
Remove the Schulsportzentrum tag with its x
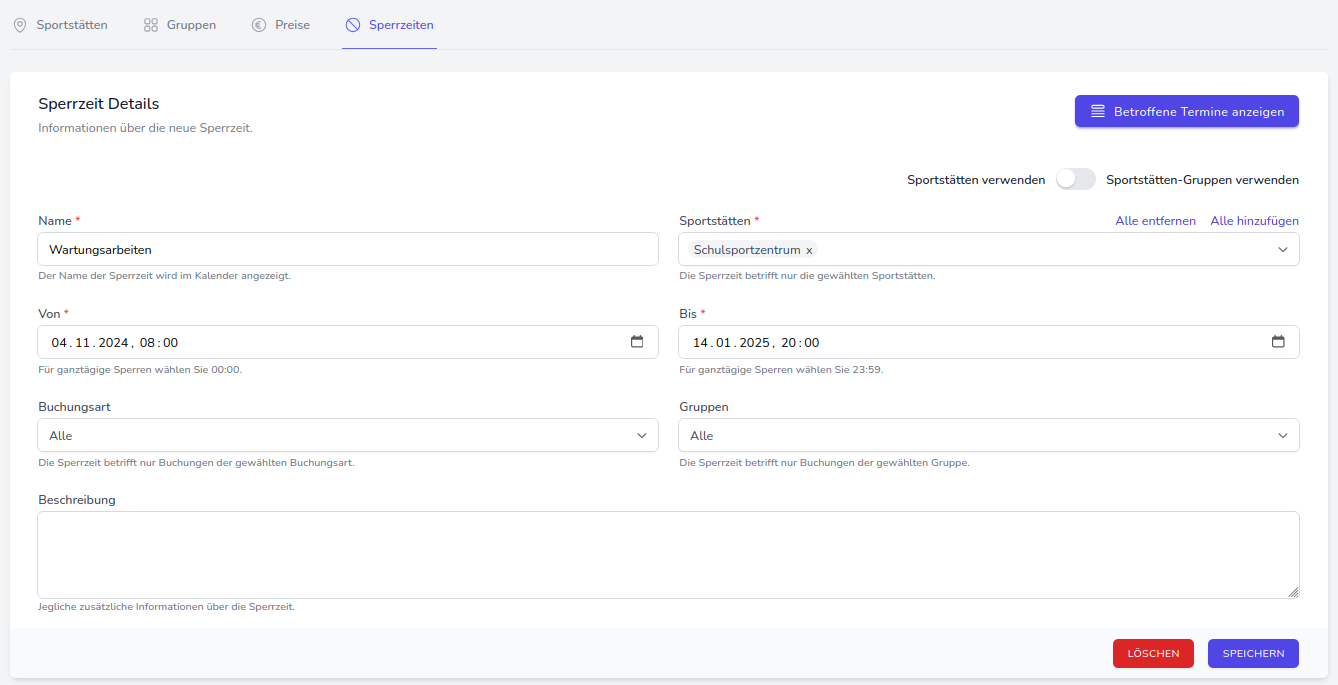809,250
